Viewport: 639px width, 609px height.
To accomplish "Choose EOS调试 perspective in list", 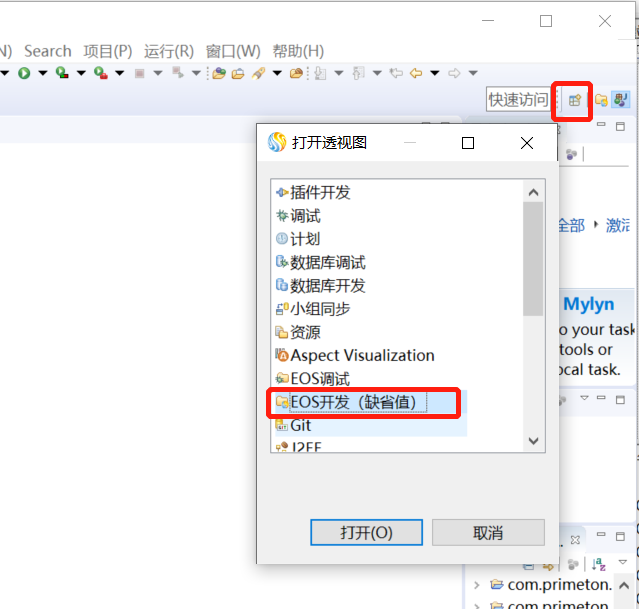I will (319, 379).
